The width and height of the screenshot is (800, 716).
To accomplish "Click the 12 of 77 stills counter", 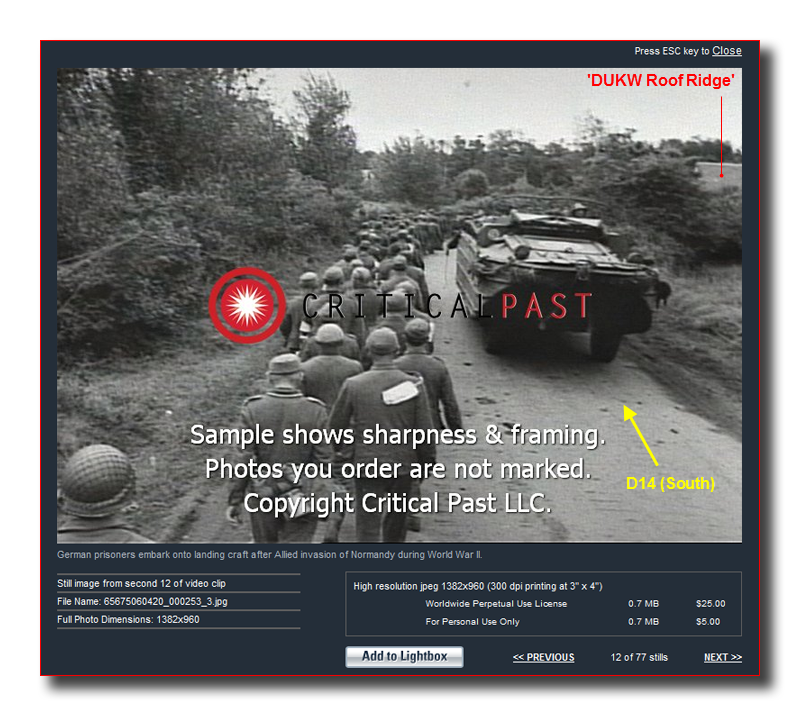I will [x=639, y=657].
